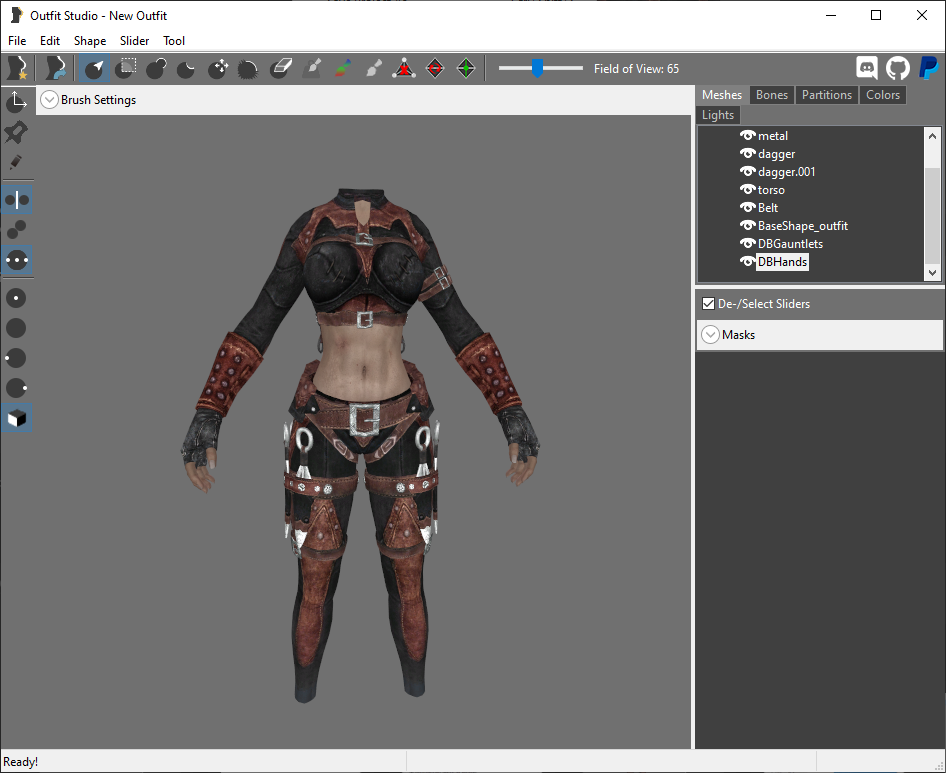Select the metal mesh name

773,136
